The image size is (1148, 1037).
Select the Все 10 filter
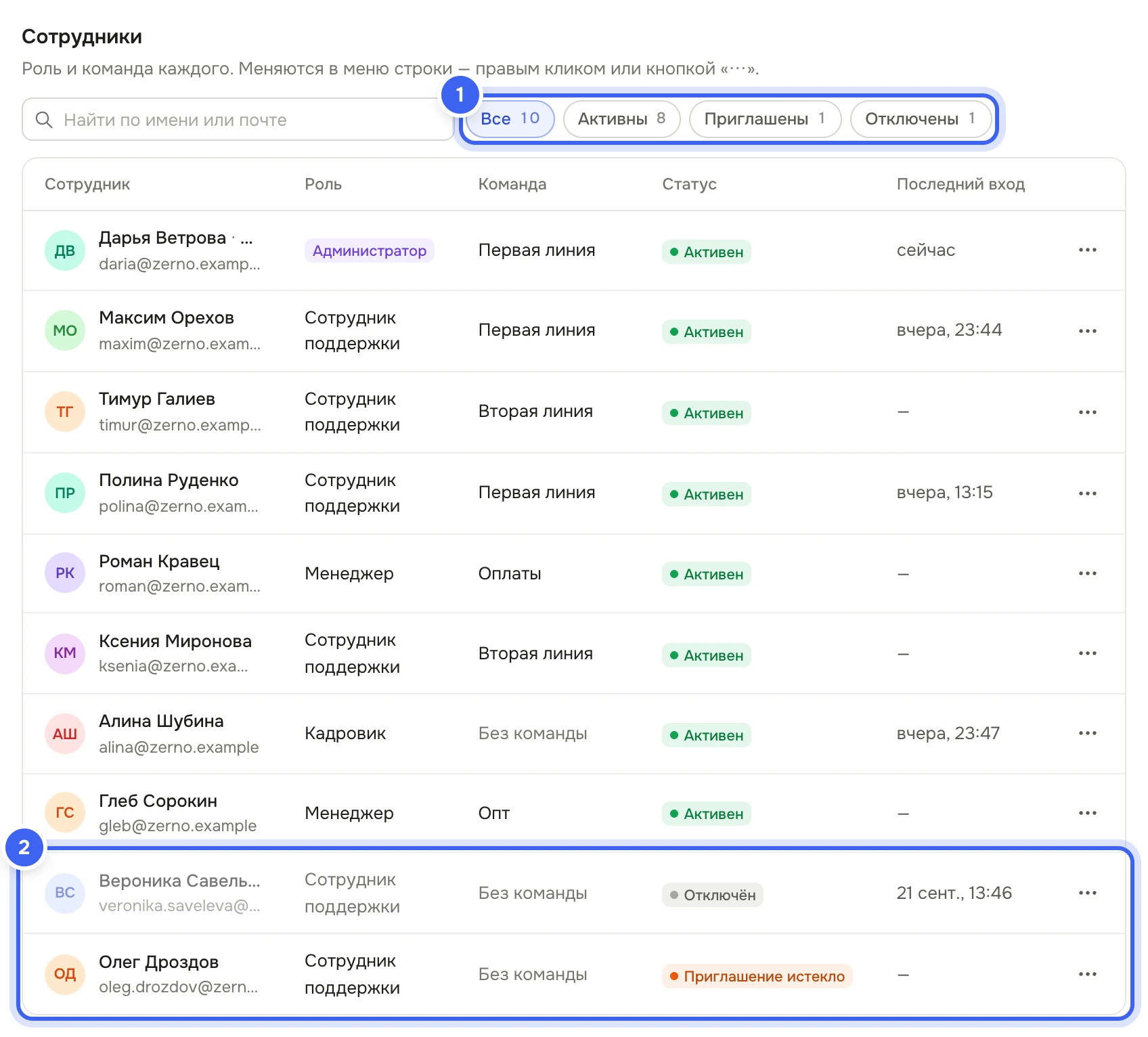(510, 119)
